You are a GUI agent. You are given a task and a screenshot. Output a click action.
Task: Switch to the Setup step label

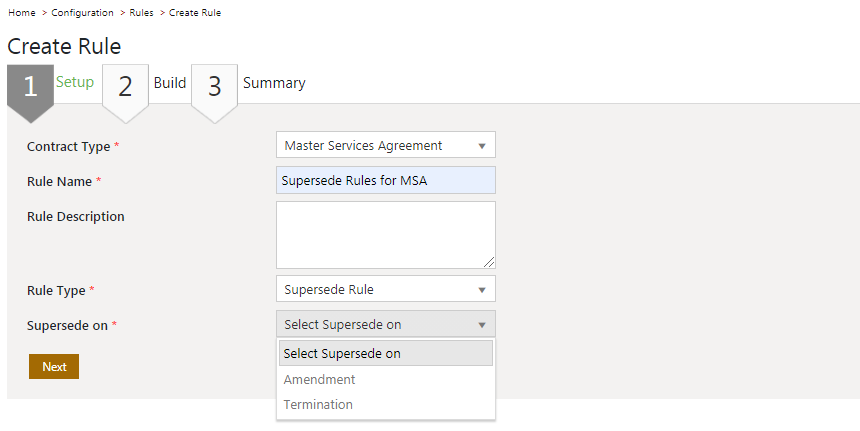click(75, 82)
